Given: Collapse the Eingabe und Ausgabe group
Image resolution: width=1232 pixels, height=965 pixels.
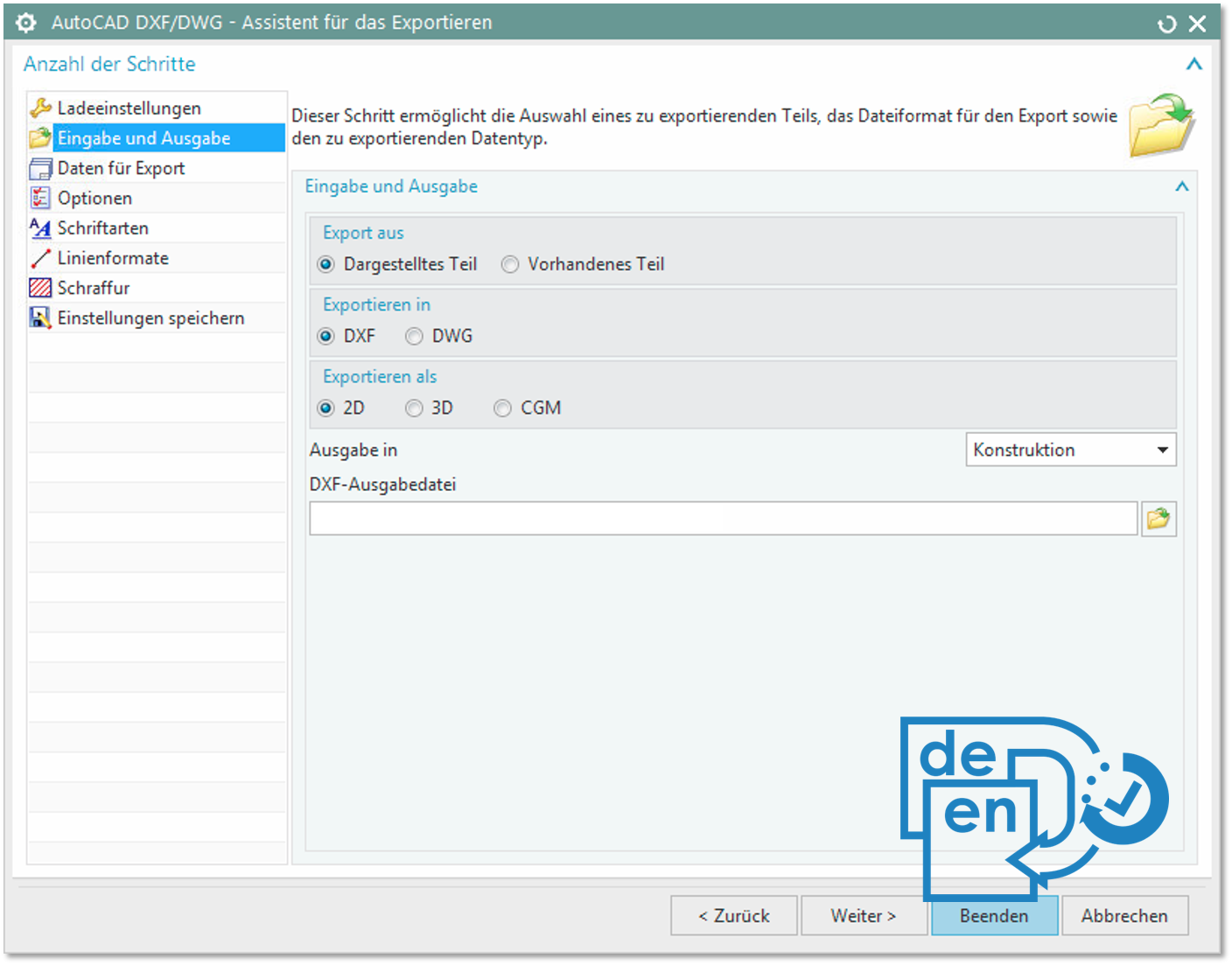Looking at the screenshot, I should (1181, 186).
